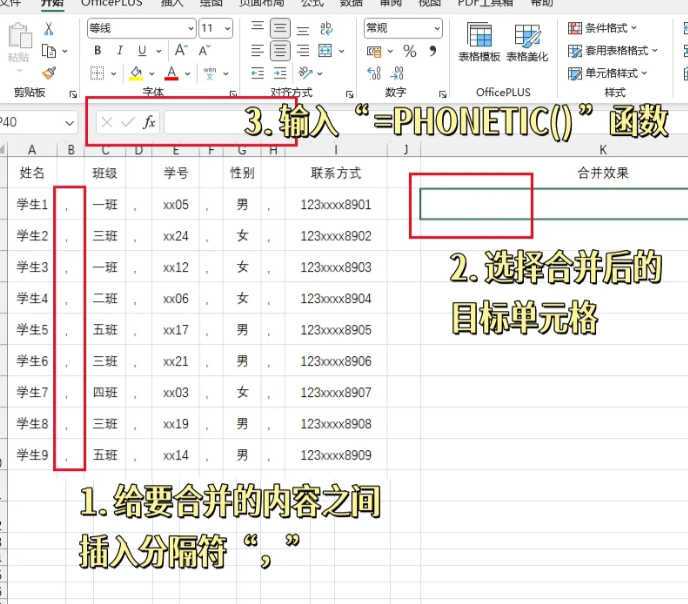Click the Copy icon in clipboard group

(48, 51)
